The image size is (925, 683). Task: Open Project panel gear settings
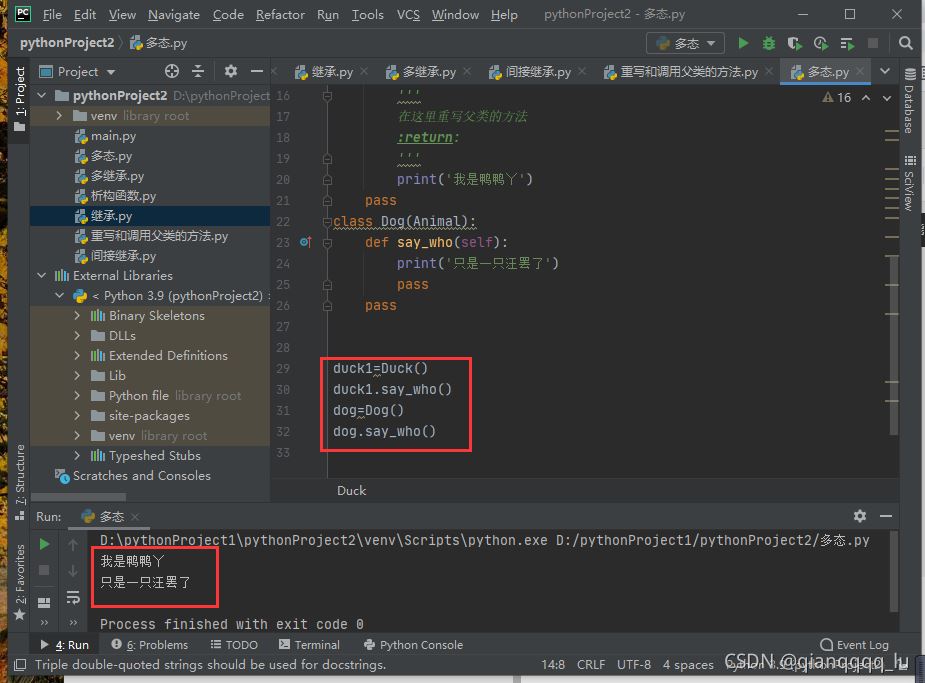click(x=231, y=71)
